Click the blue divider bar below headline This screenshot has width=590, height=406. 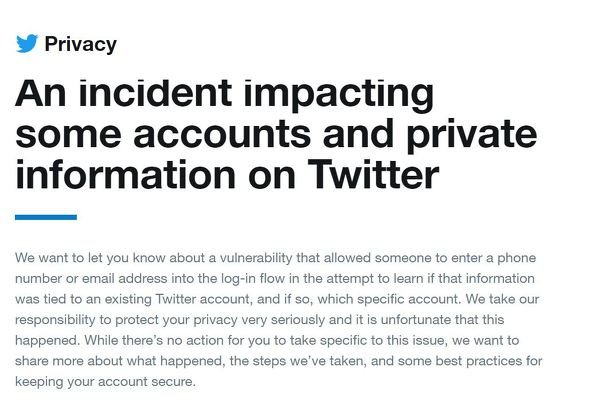(46, 217)
